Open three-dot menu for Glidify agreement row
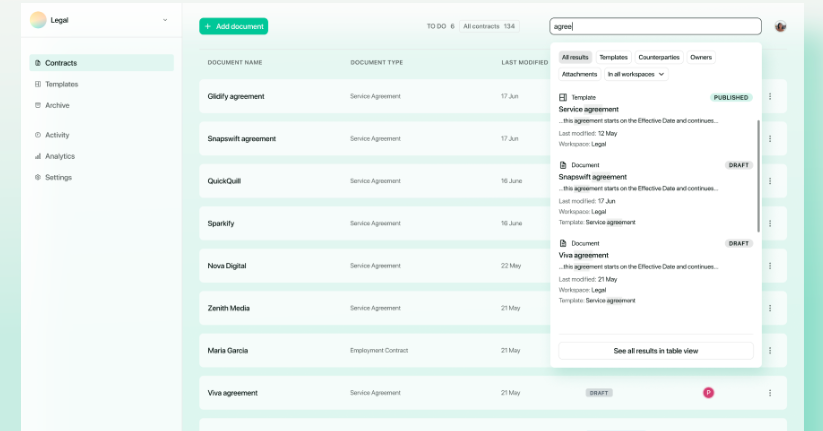 [x=770, y=96]
